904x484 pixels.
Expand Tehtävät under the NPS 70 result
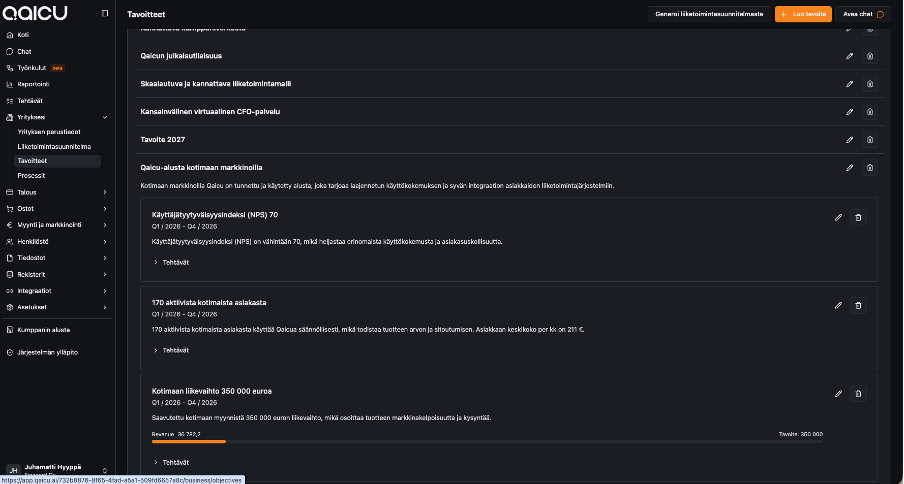click(170, 262)
